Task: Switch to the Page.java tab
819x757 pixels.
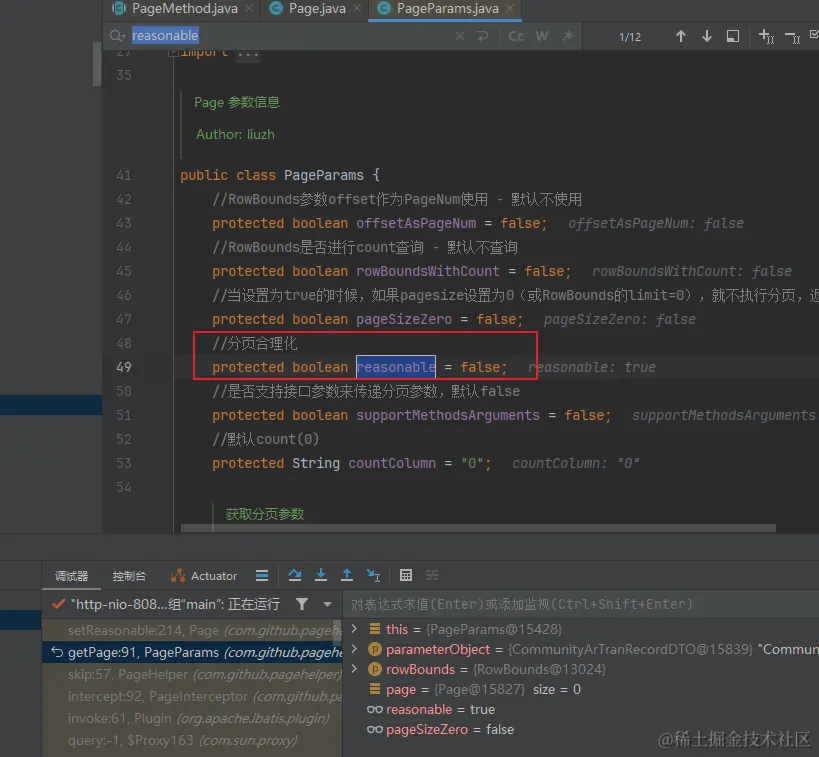Action: [x=317, y=9]
